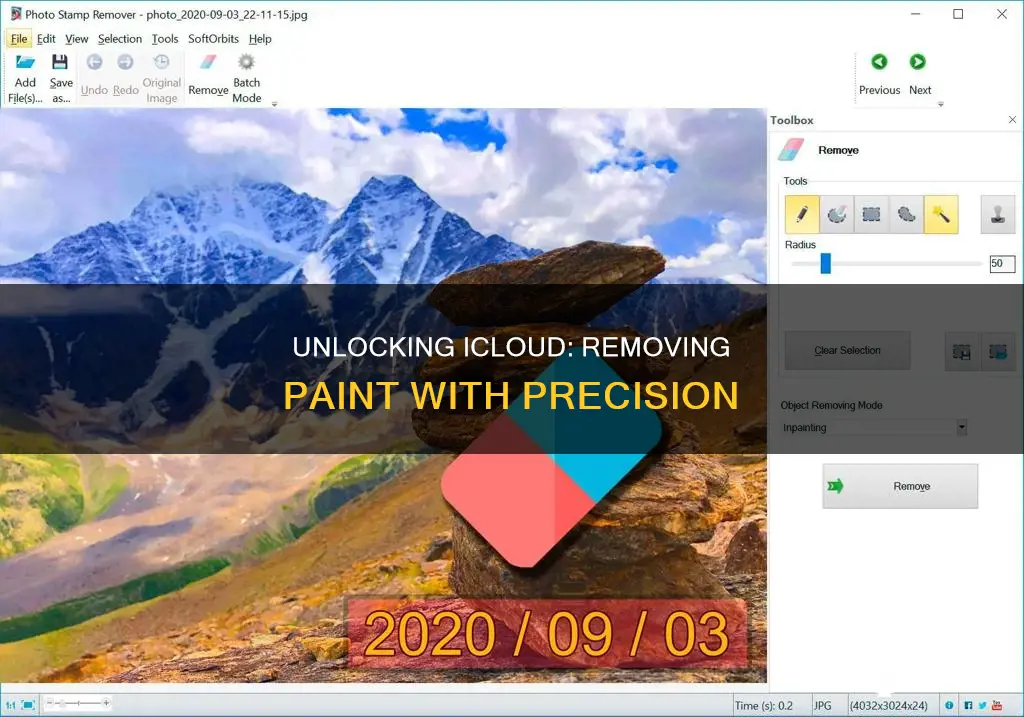Click the Redo arrow icon
Screen dimensions: 1024x717
click(125, 63)
